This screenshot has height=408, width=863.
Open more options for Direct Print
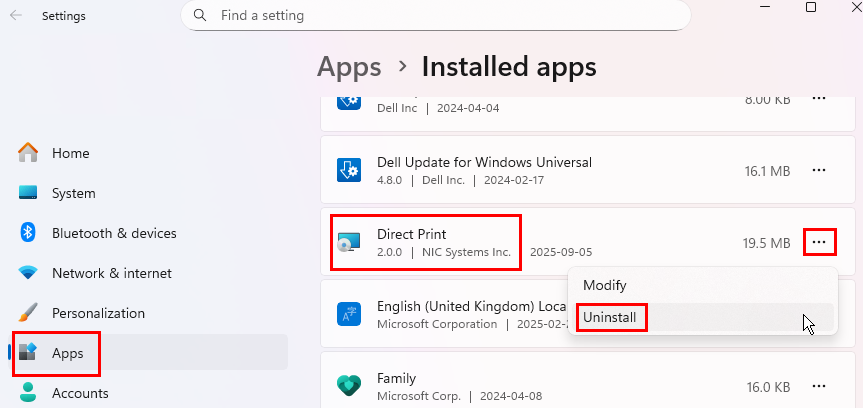click(819, 242)
